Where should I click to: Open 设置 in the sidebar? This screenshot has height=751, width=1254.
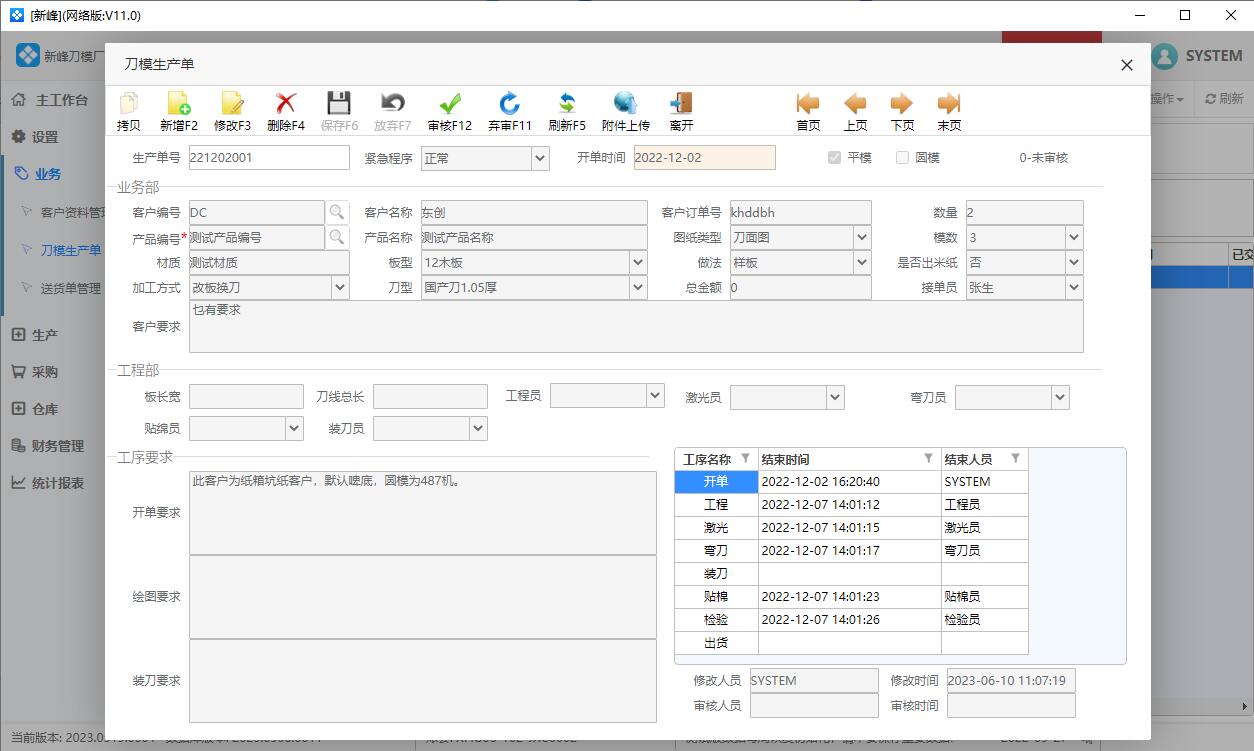click(36, 137)
